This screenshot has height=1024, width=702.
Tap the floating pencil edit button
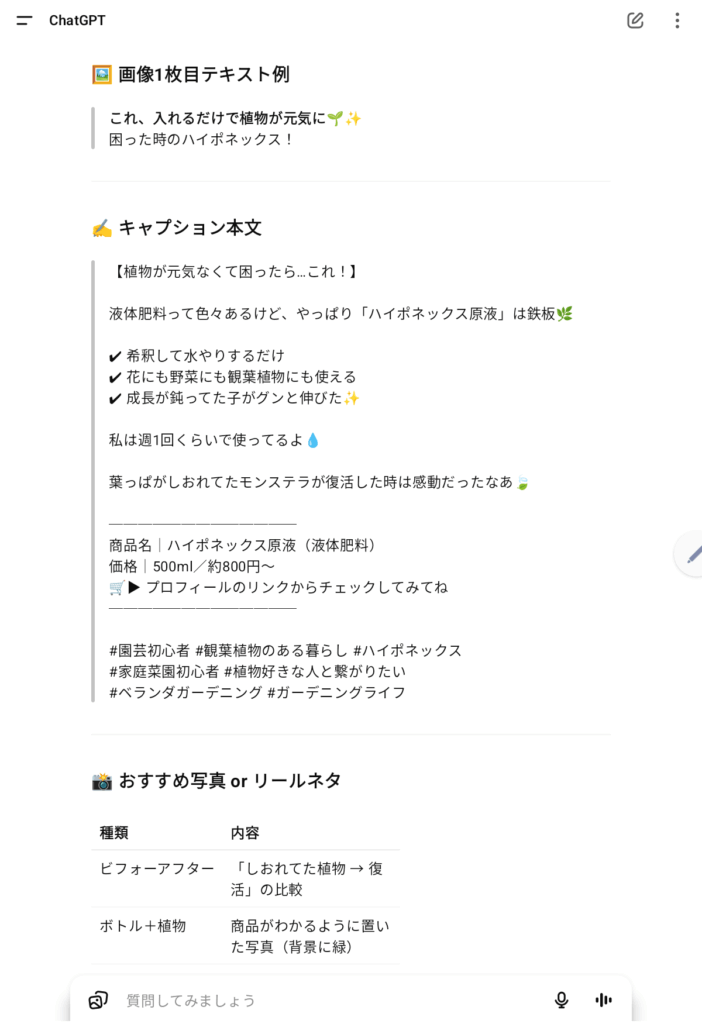coord(692,553)
